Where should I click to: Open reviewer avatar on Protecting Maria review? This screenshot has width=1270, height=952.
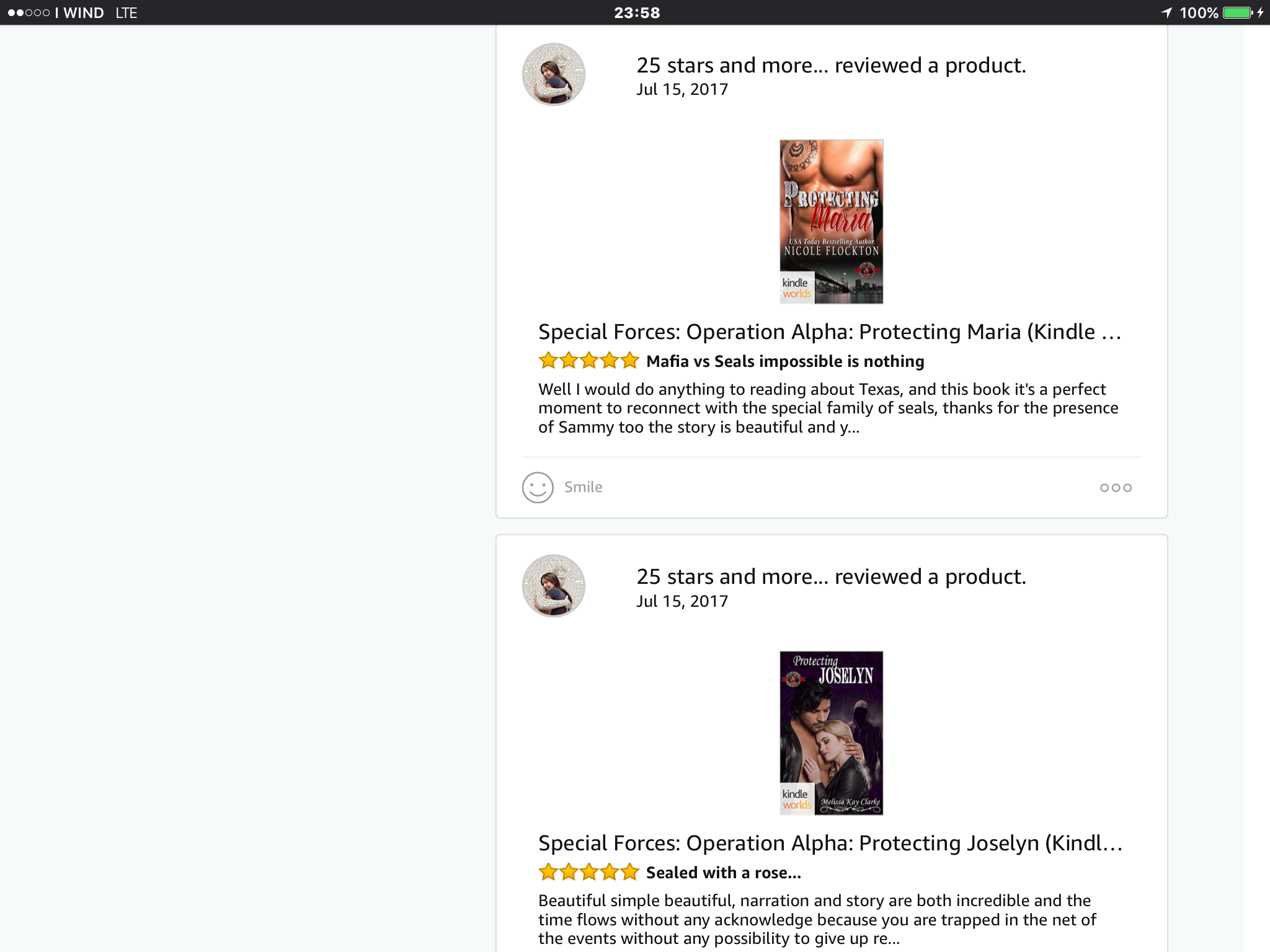click(x=554, y=74)
